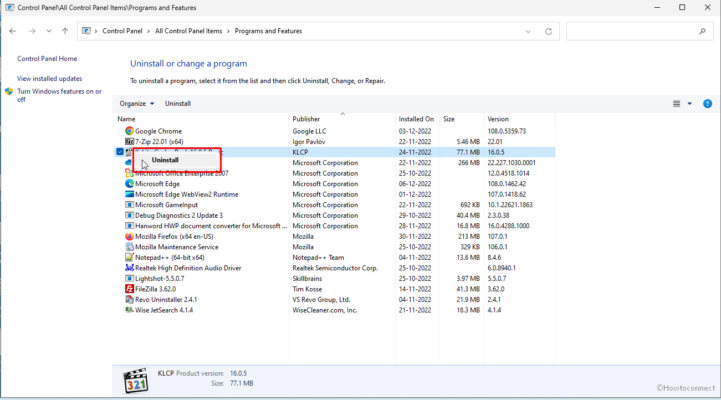
Task: Select Google LLC publisher cell
Action: pos(309,131)
